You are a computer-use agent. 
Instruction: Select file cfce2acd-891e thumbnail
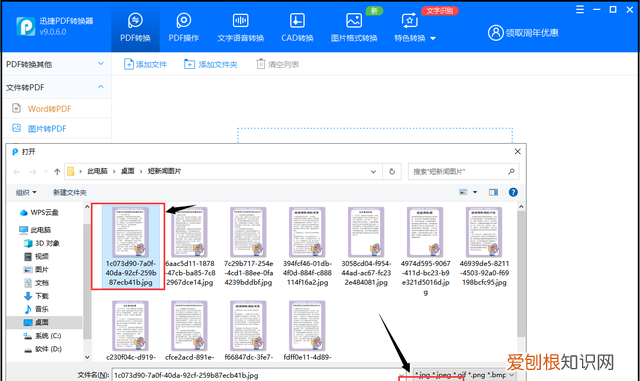click(x=189, y=326)
